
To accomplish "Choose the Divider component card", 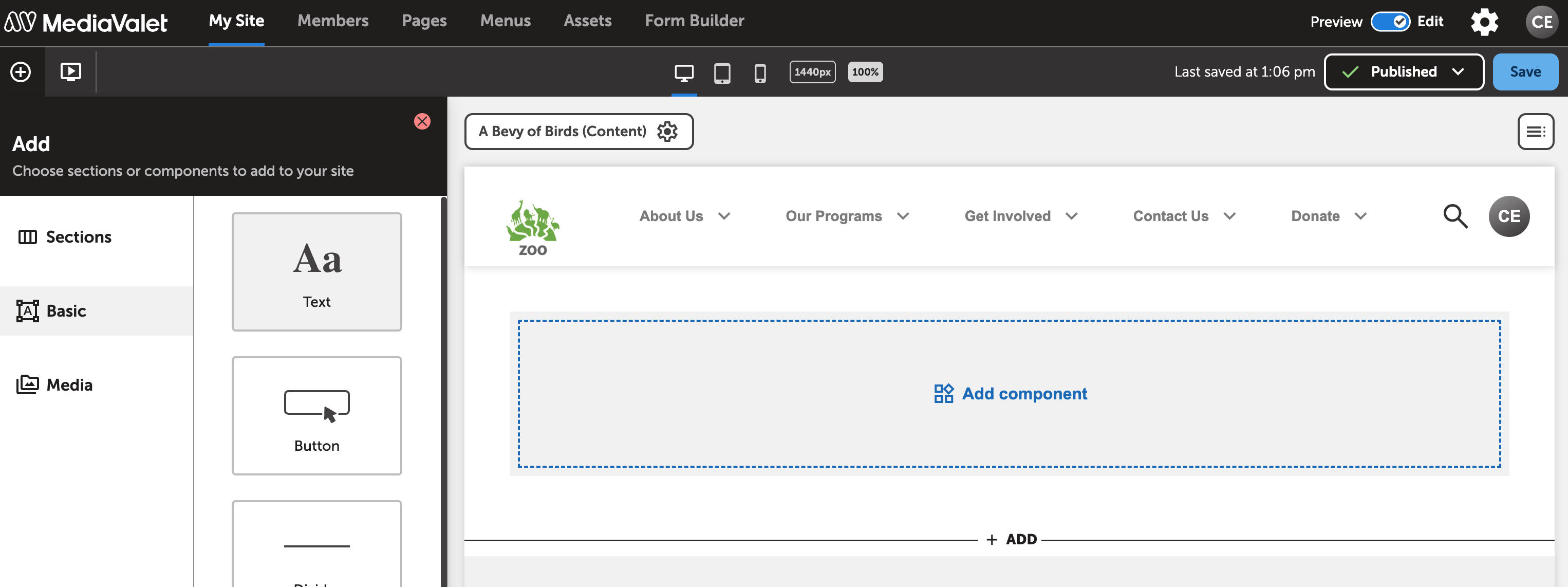I will 316,544.
